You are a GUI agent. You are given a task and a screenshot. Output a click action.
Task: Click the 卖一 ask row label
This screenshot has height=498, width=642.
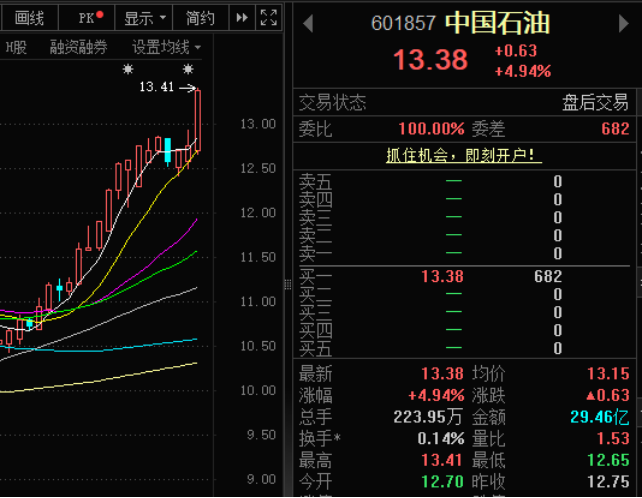click(315, 254)
